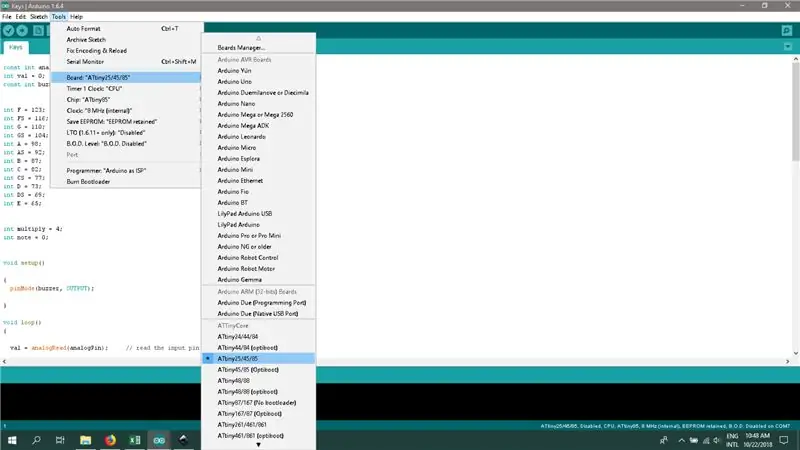Screen dimensions: 800x450
Task: Open Boards Manager... entry
Action: tap(259, 47)
